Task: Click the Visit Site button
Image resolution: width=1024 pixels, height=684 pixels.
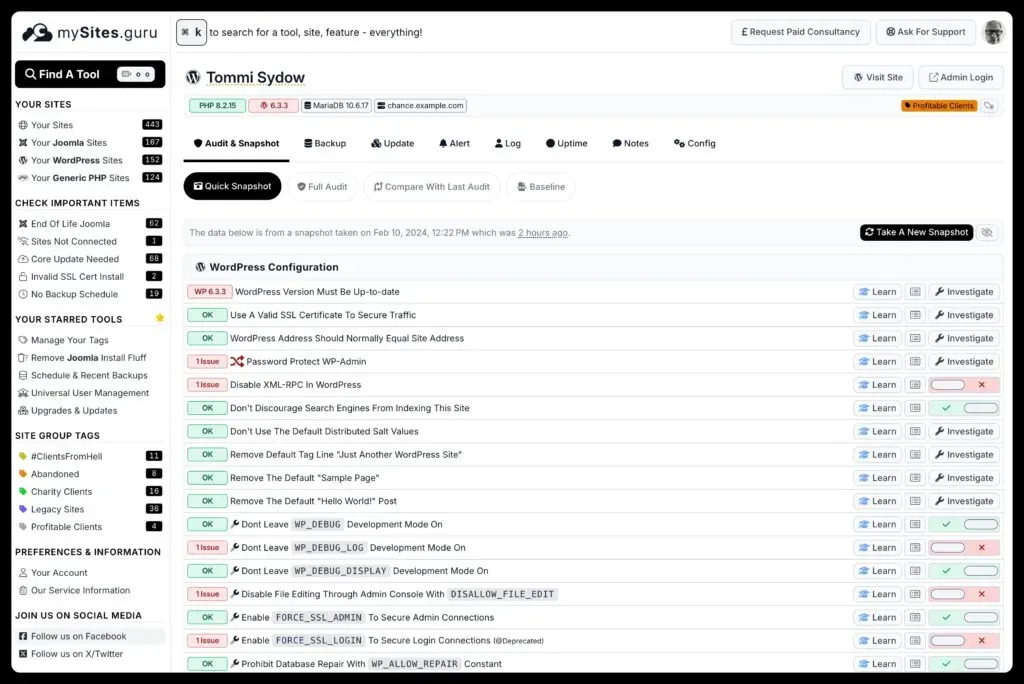Action: coord(877,77)
